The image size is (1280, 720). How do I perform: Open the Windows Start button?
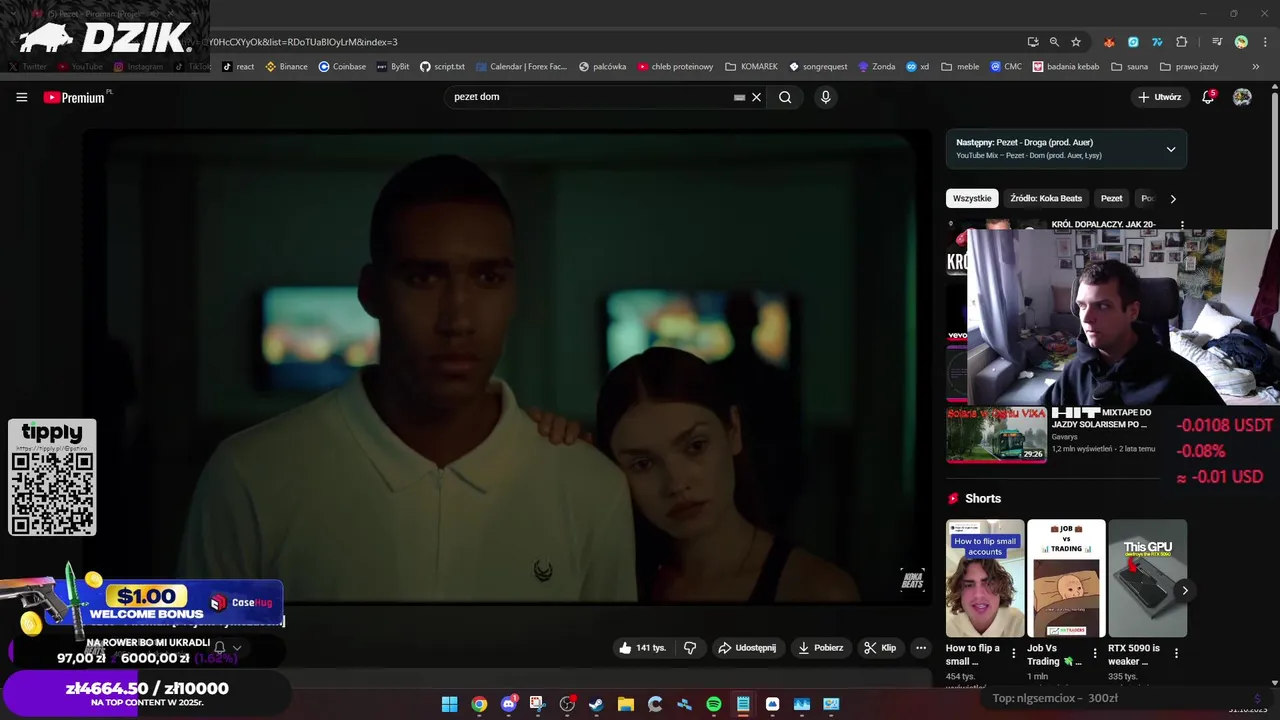[x=449, y=704]
